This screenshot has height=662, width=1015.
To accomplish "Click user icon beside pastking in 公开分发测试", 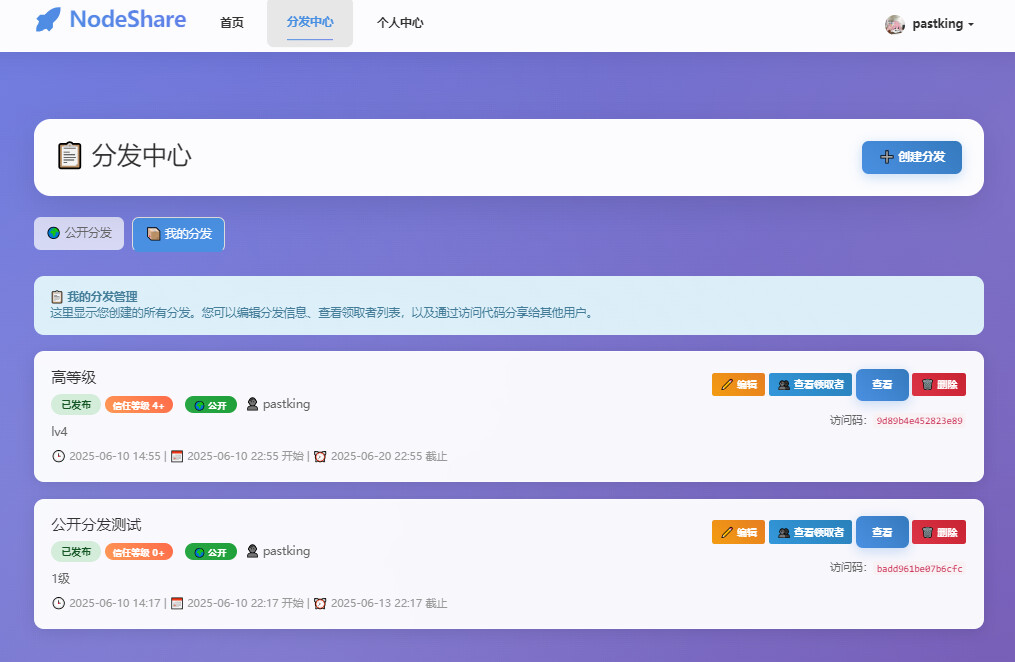I will (x=252, y=551).
